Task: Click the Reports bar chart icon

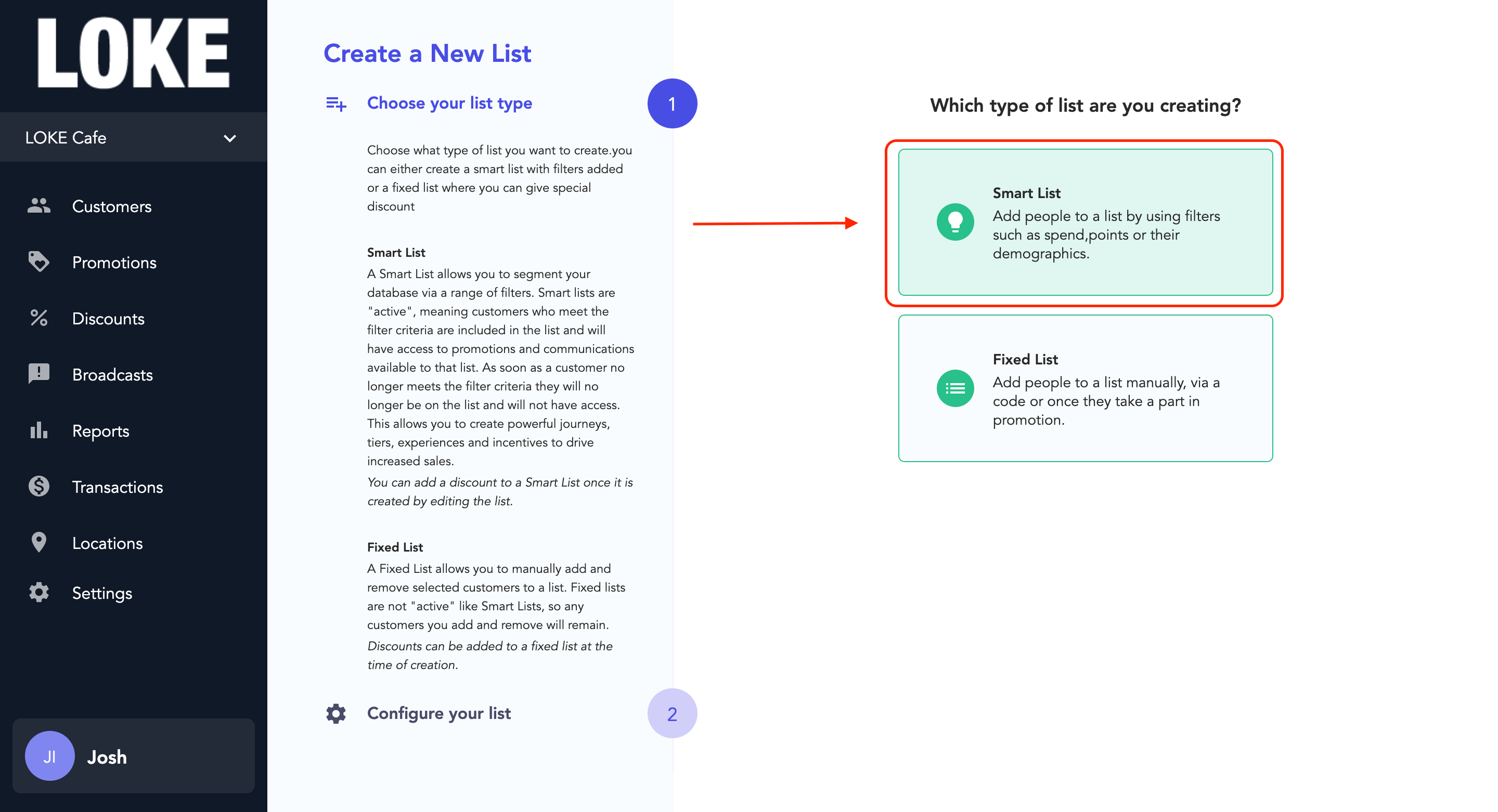Action: (38, 430)
